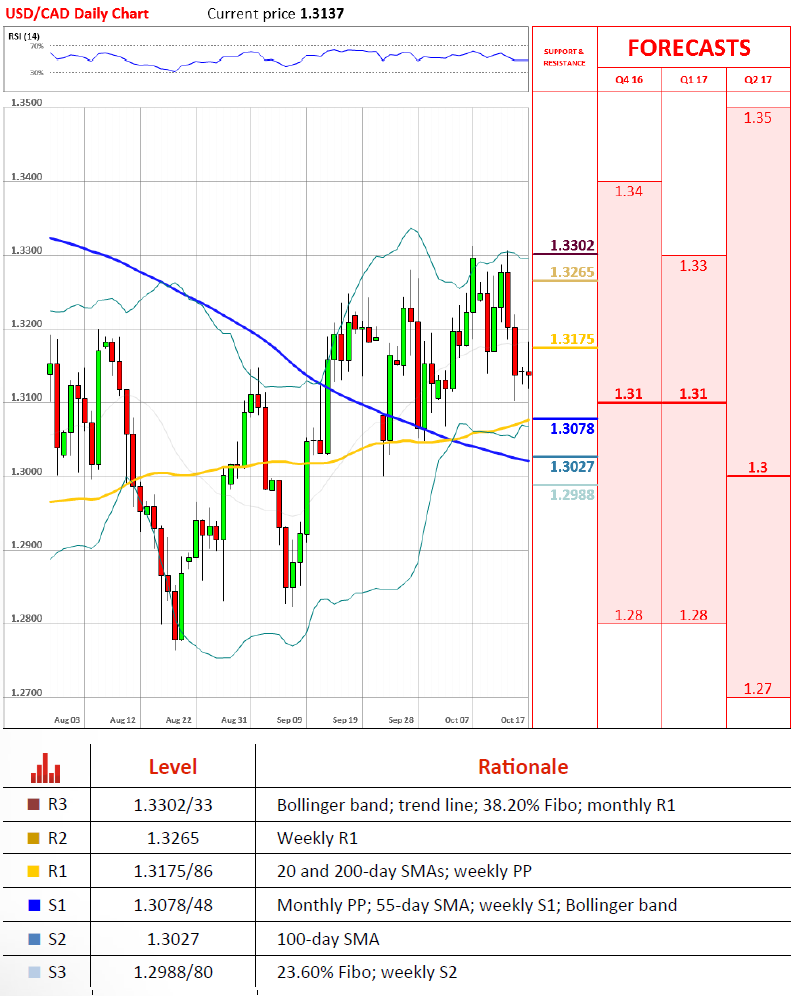Click the 1.3078/48 level cell
The image size is (803, 996).
tap(173, 905)
